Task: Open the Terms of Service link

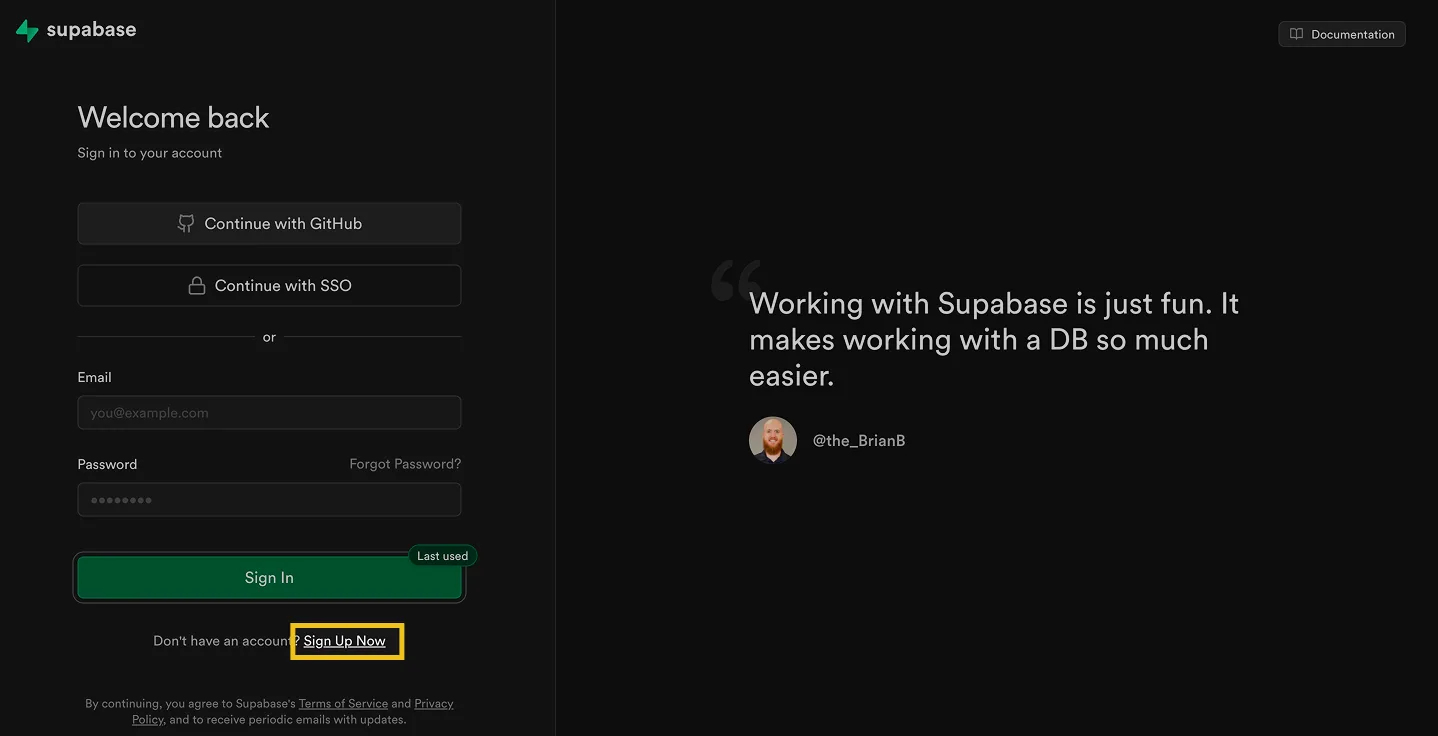Action: (x=343, y=704)
